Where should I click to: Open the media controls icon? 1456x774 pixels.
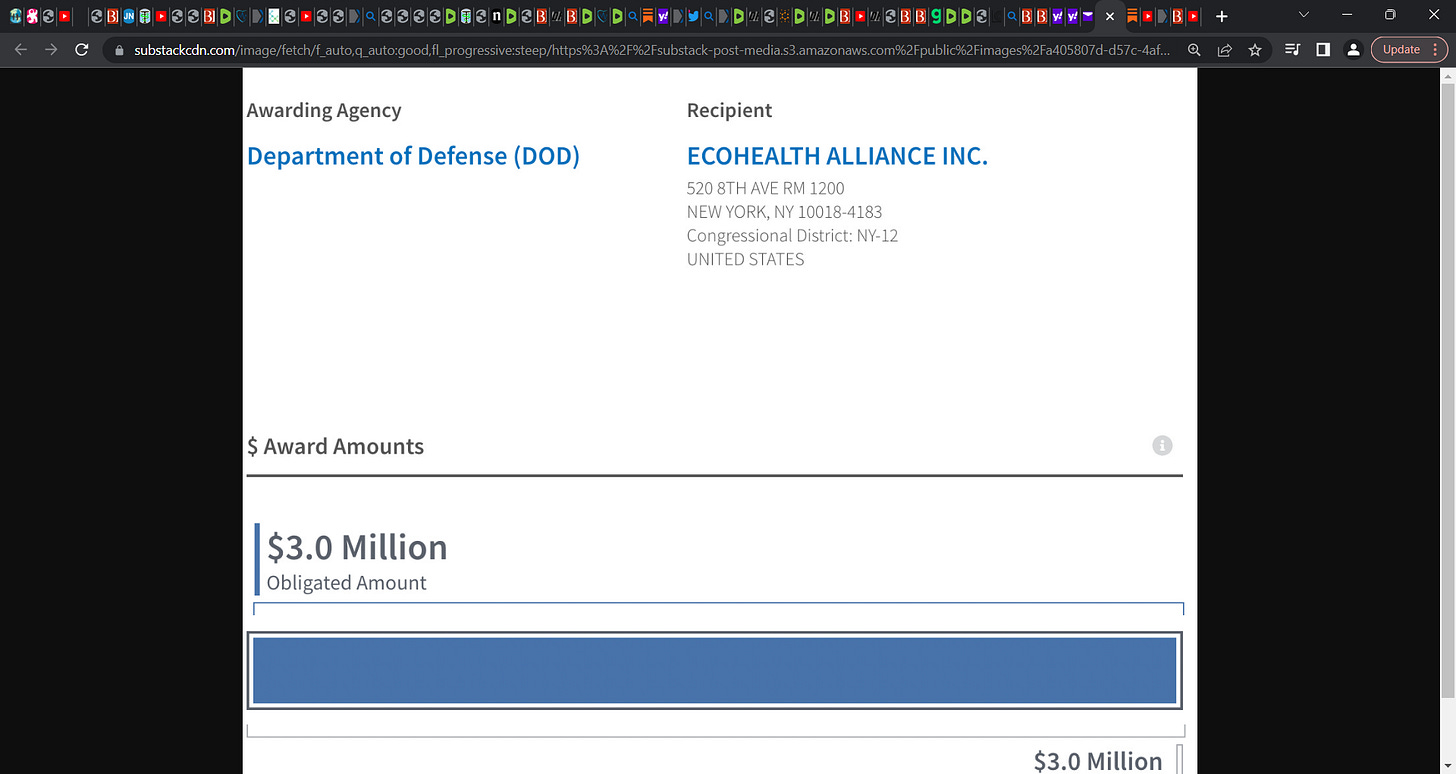point(1292,49)
